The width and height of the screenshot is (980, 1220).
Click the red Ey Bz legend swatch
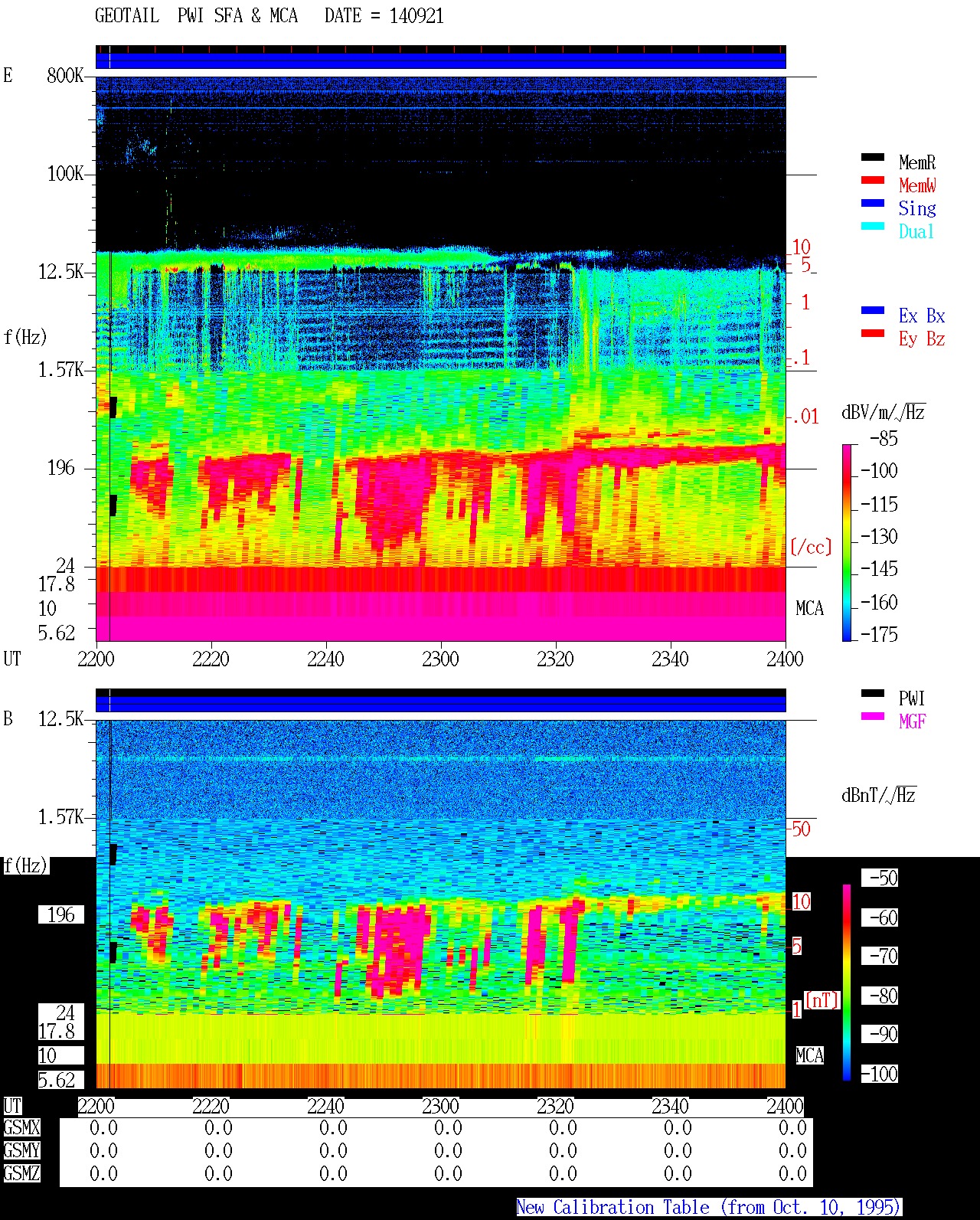tap(873, 333)
